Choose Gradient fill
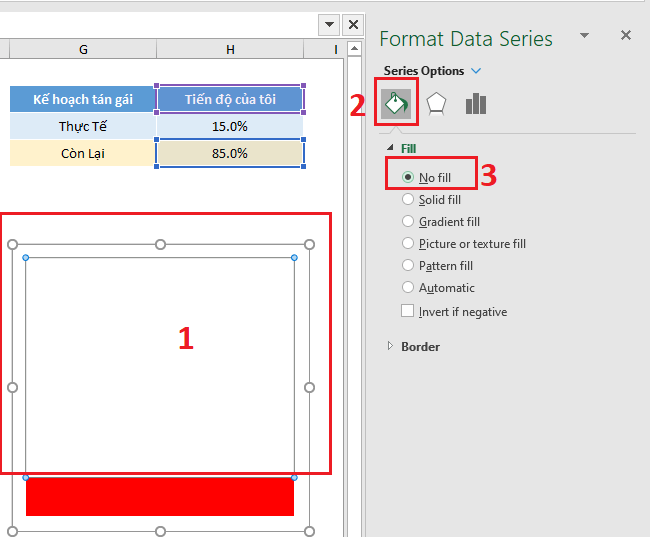 coord(408,221)
